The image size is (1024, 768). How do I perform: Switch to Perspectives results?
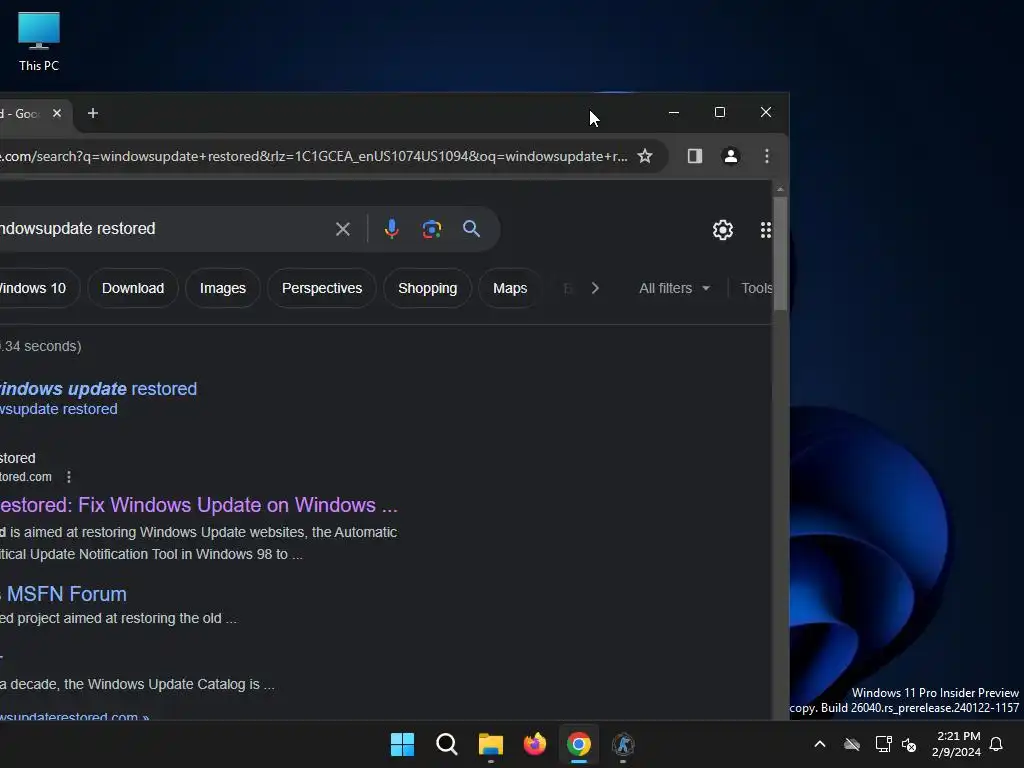[322, 288]
